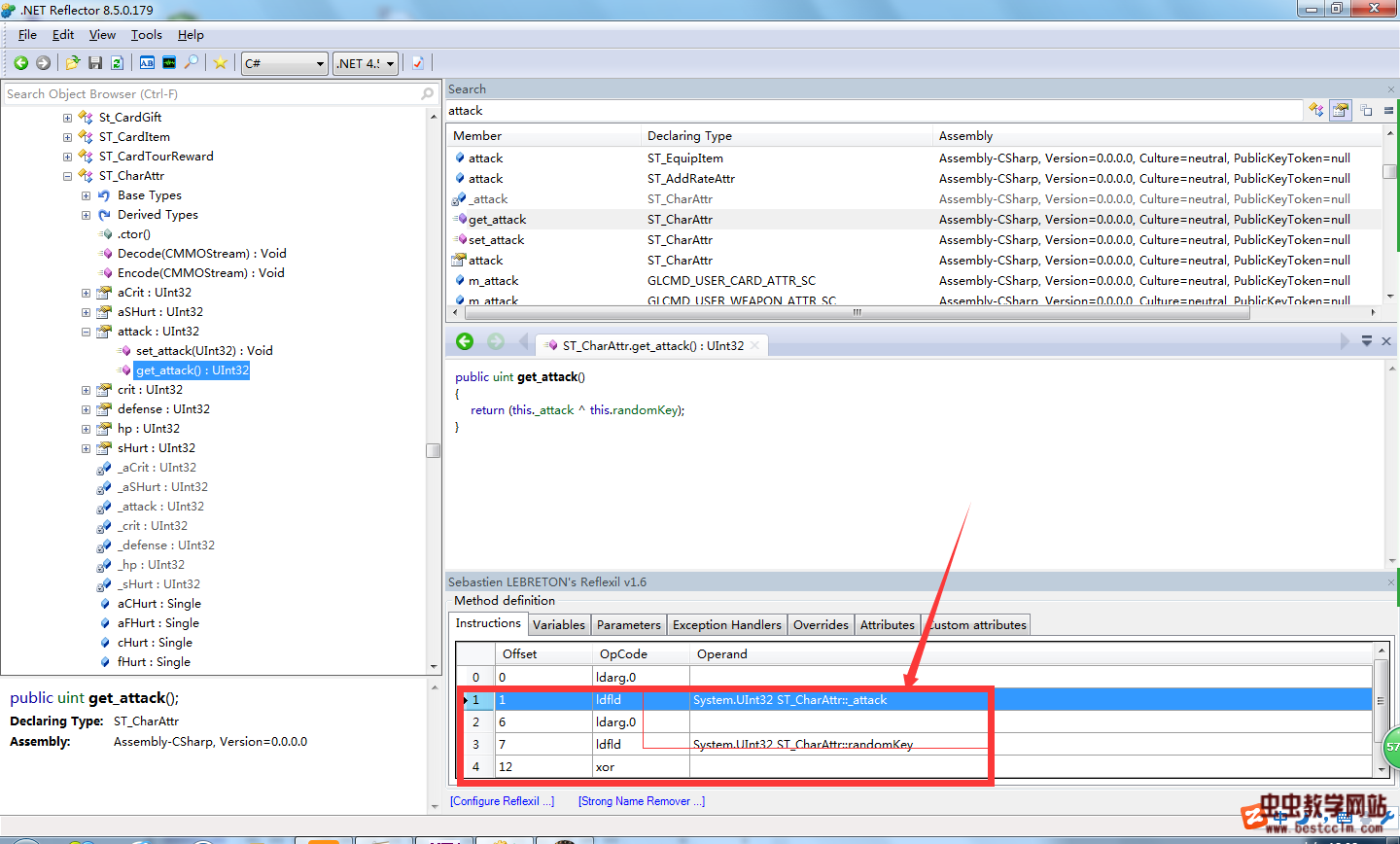Expand the Derived Types node
The height and width of the screenshot is (844, 1400).
click(x=86, y=215)
